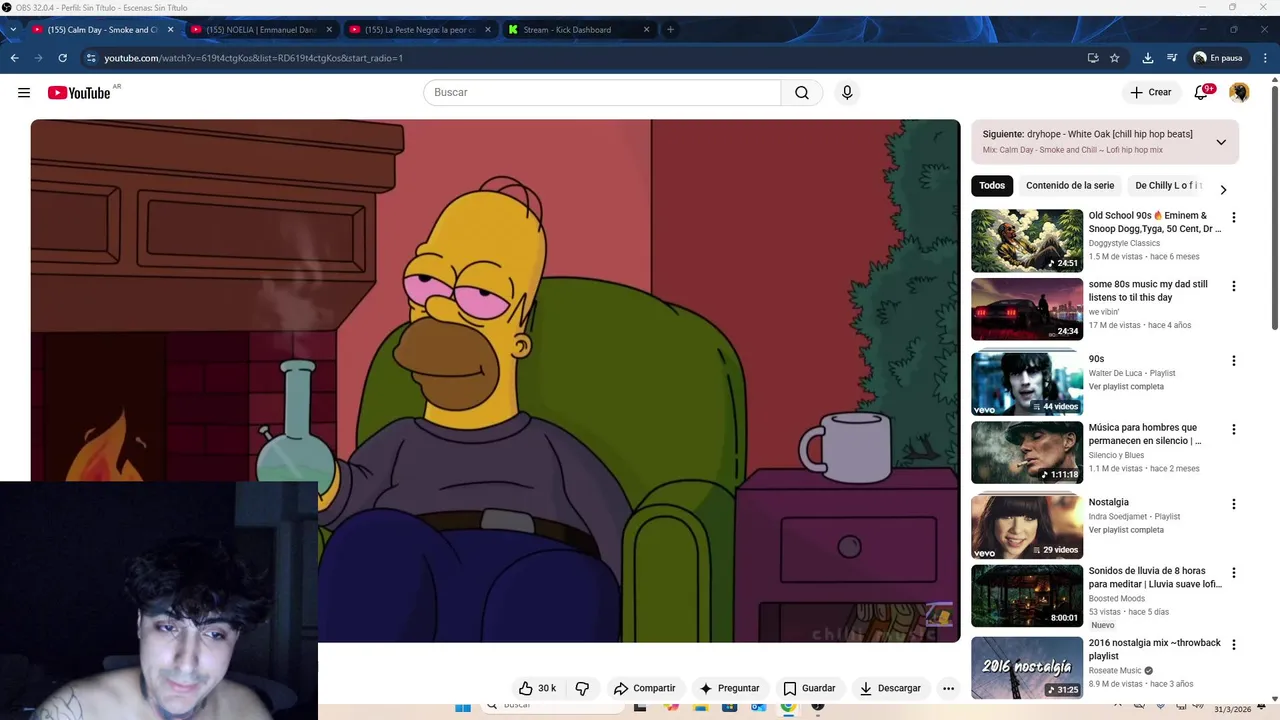Close the La Peste Negra tab
The width and height of the screenshot is (1280, 720).
click(x=488, y=30)
